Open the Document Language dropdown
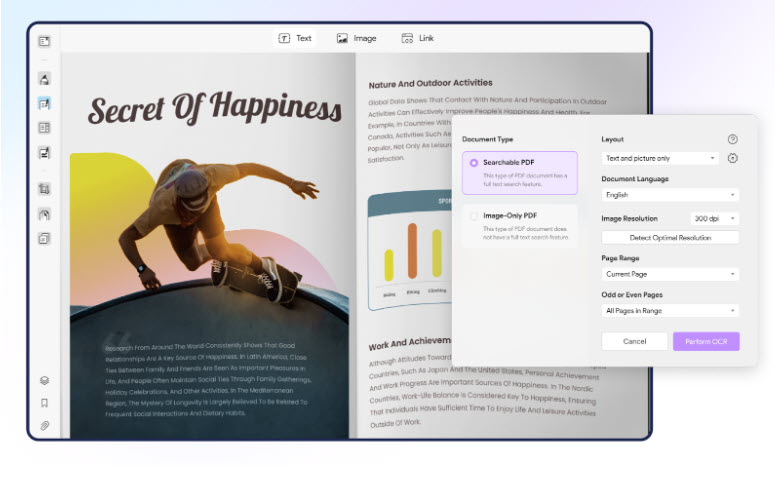Viewport: 775px width, 480px height. pyautogui.click(x=670, y=195)
